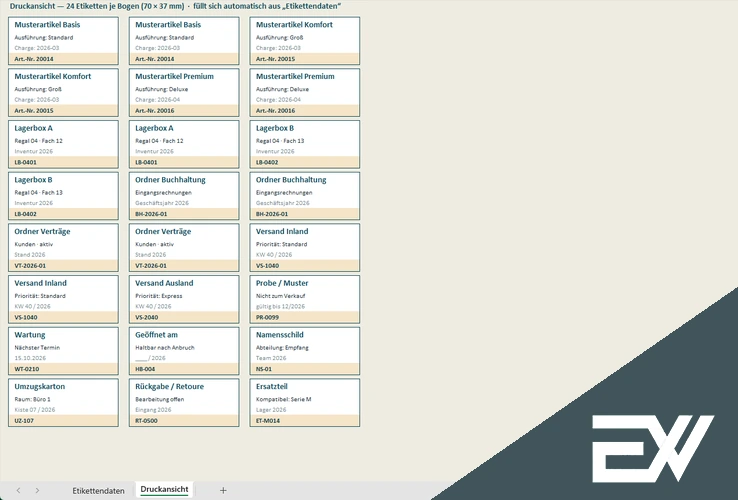The image size is (738, 500).
Task: Select the 15.10.2026 date cell
Action: (30, 358)
